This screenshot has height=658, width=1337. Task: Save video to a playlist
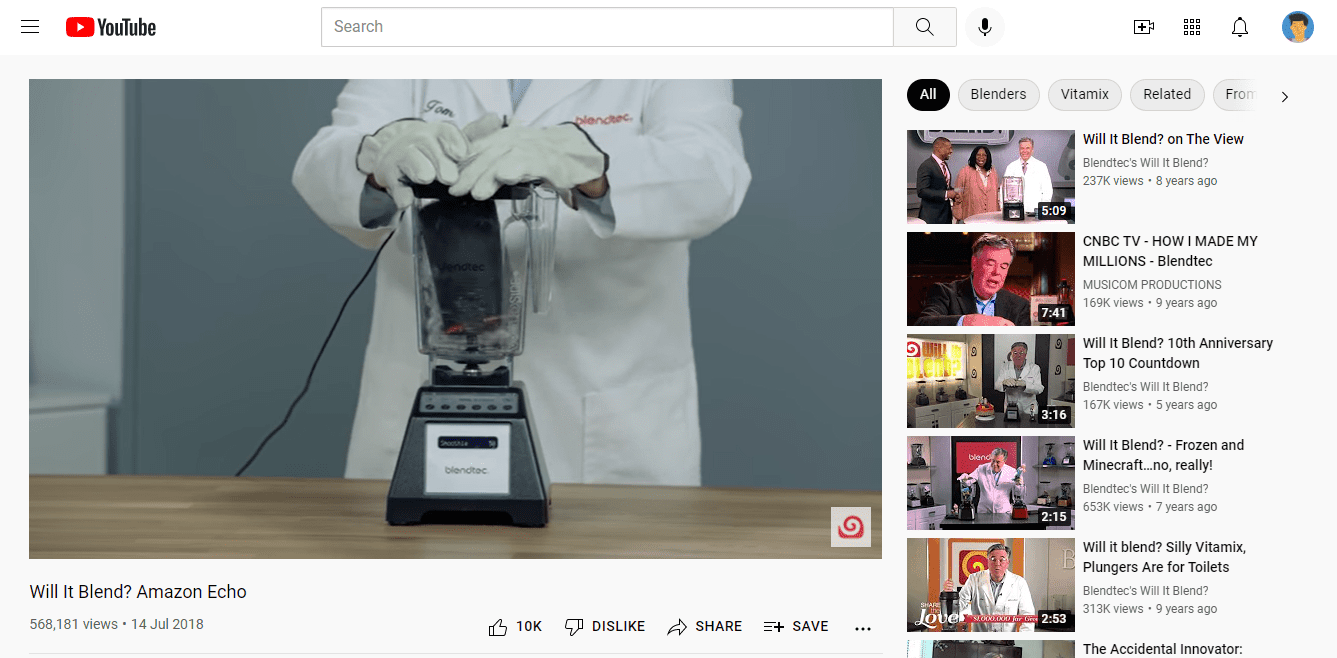[x=796, y=627]
